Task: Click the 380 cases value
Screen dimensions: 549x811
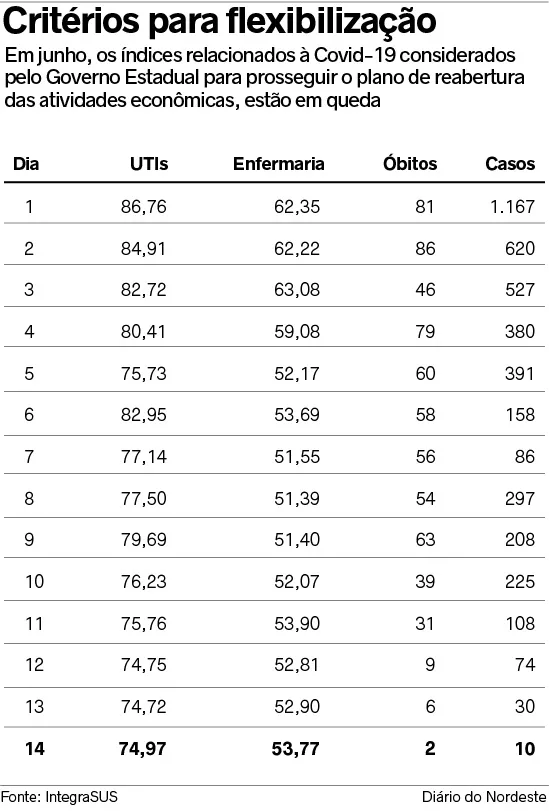Action: click(520, 331)
